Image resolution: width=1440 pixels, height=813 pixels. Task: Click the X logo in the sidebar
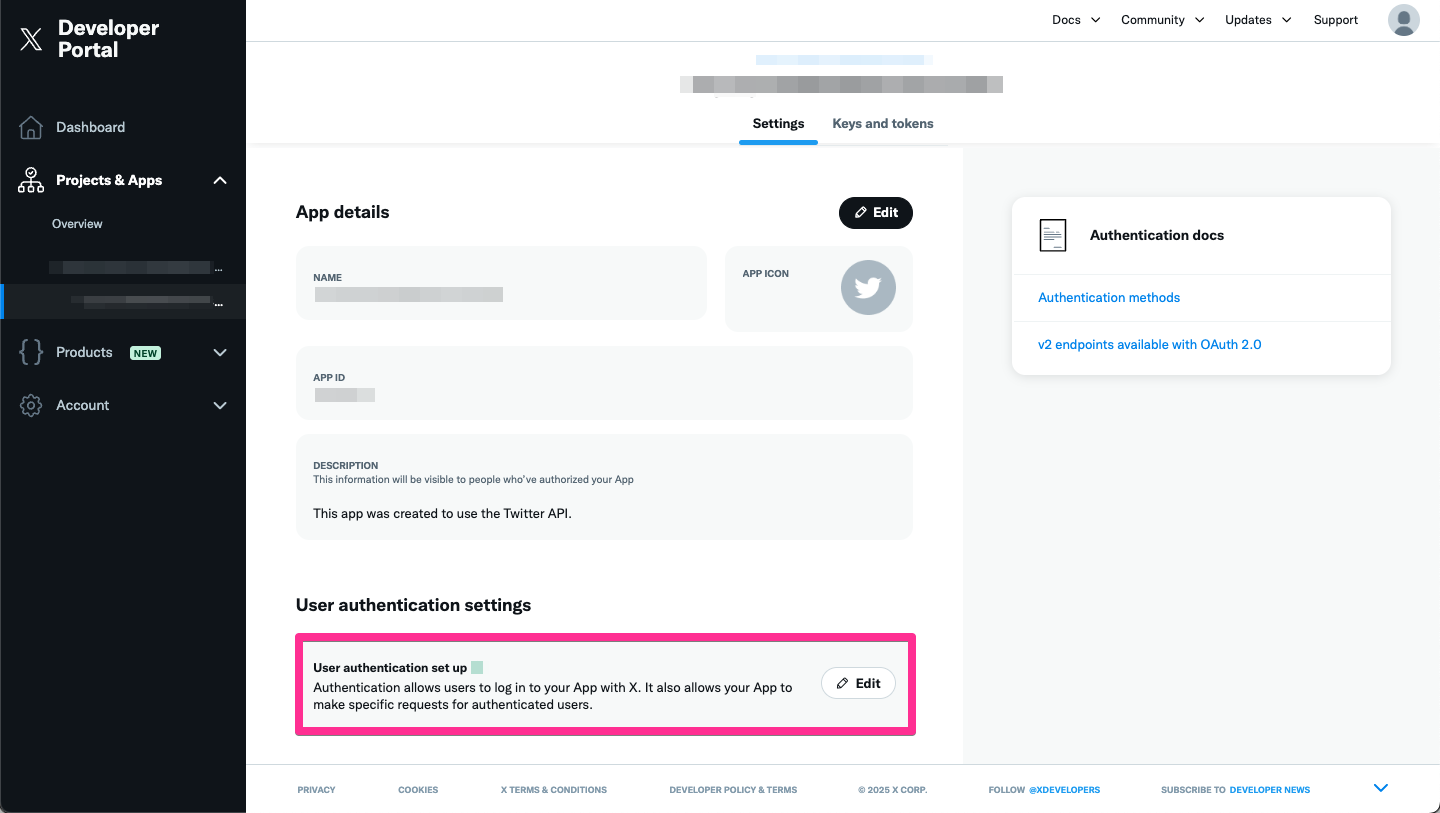31,39
